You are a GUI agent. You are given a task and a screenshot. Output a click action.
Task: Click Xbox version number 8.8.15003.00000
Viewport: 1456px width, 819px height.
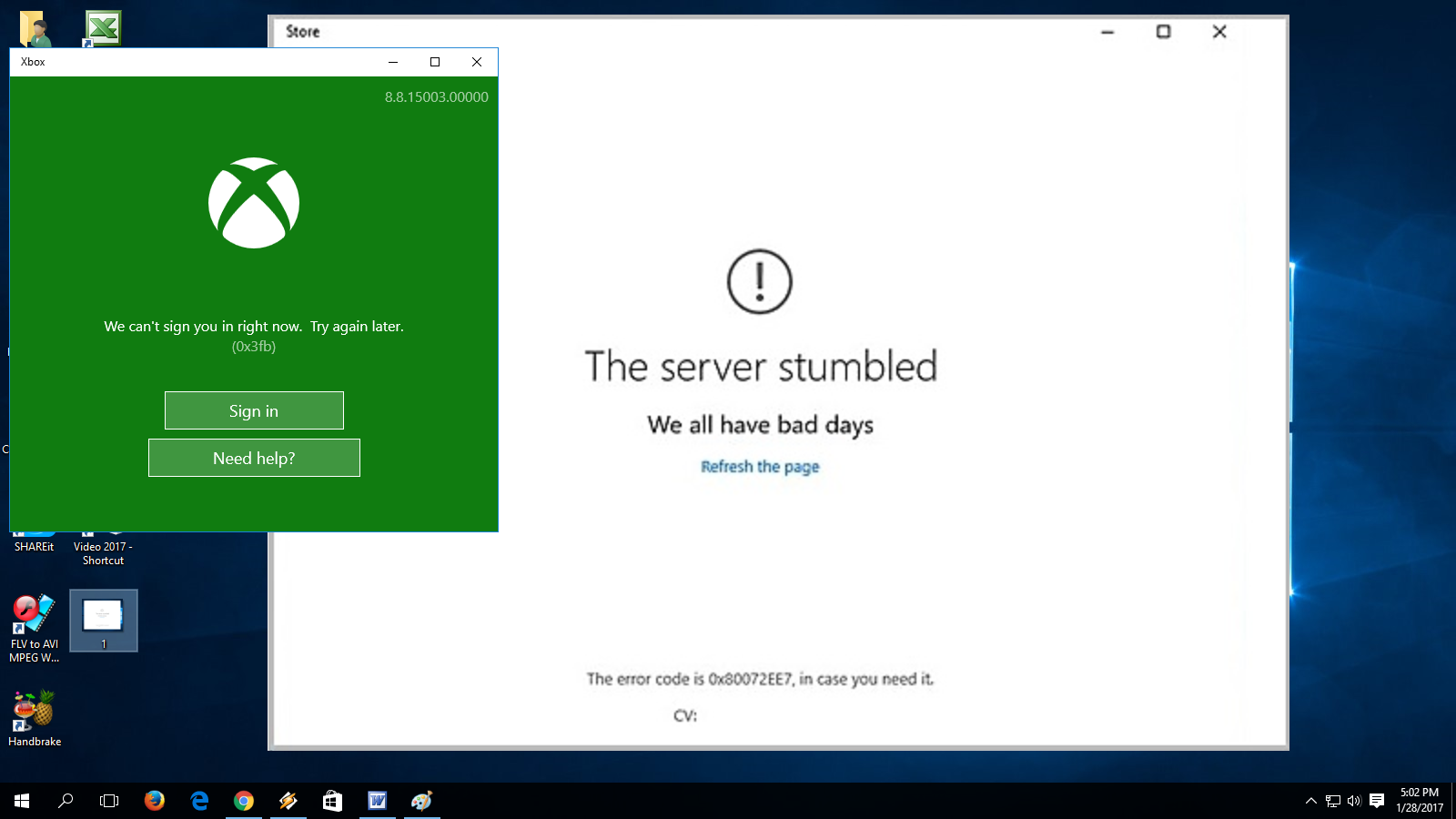436,96
